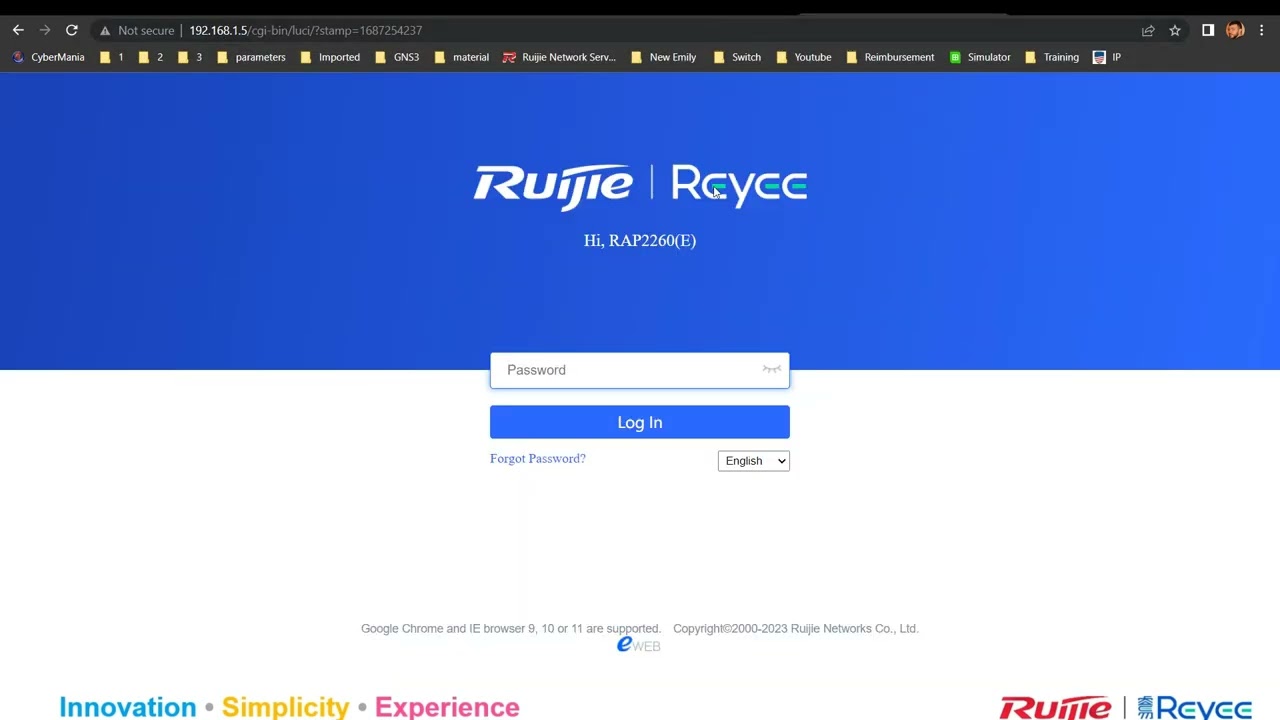Click the Forgot Password? link
Viewport: 1280px width, 720px height.
538,459
